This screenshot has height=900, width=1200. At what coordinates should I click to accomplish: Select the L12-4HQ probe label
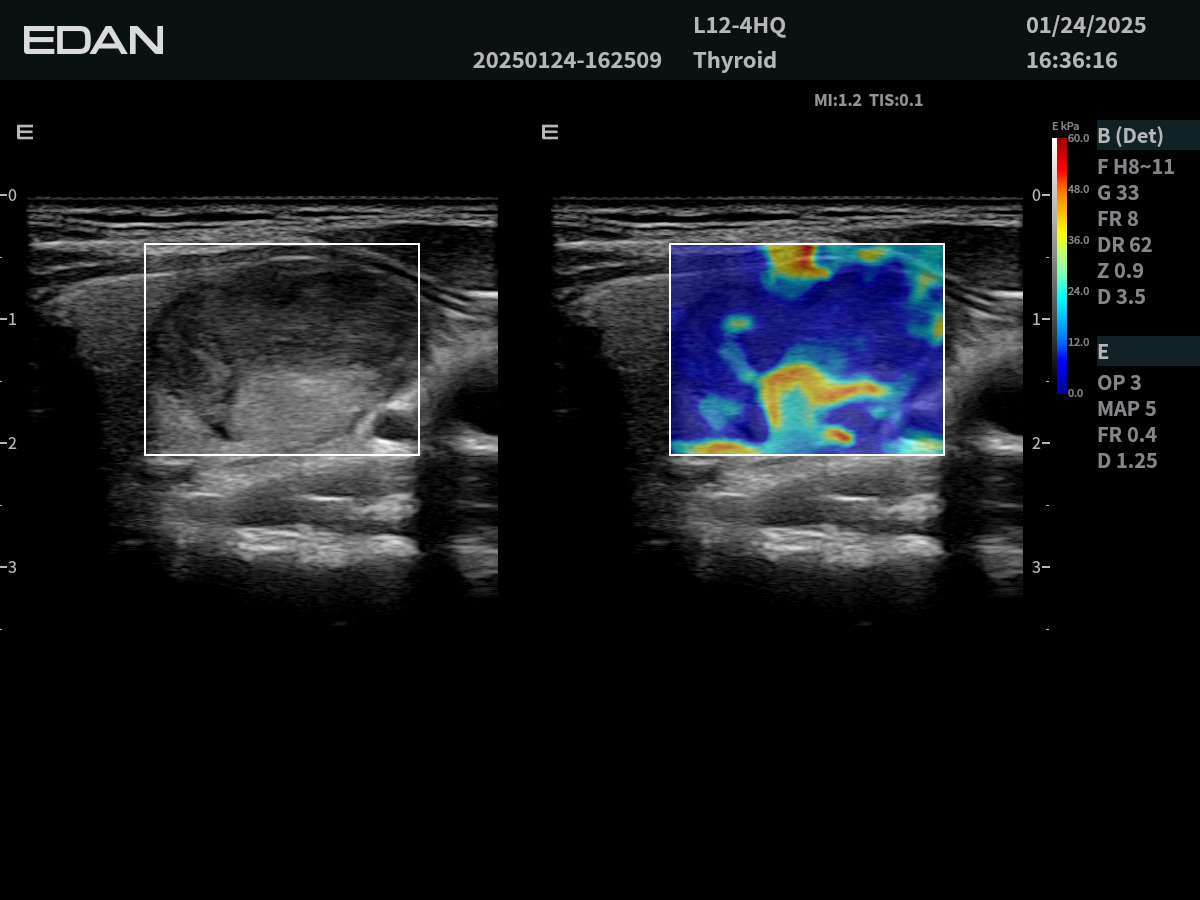pyautogui.click(x=739, y=26)
